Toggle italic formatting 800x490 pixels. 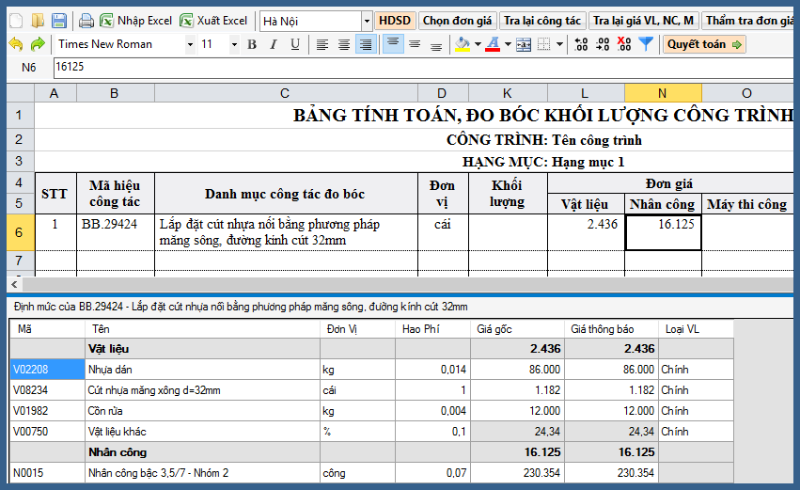coord(273,44)
